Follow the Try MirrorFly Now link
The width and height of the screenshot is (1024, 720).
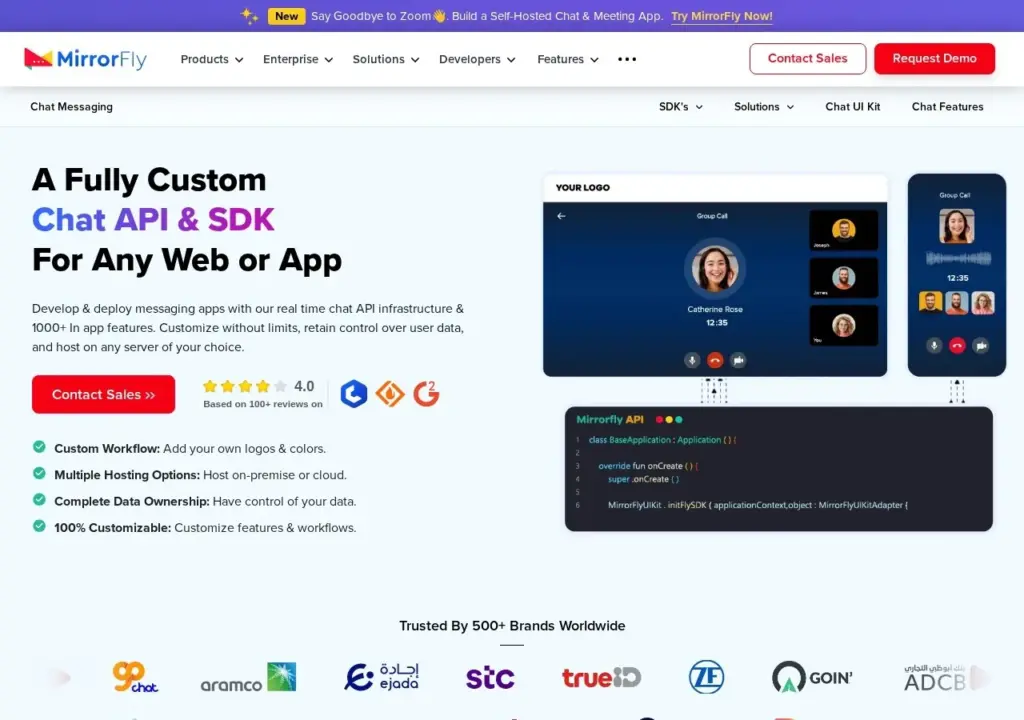coord(722,16)
